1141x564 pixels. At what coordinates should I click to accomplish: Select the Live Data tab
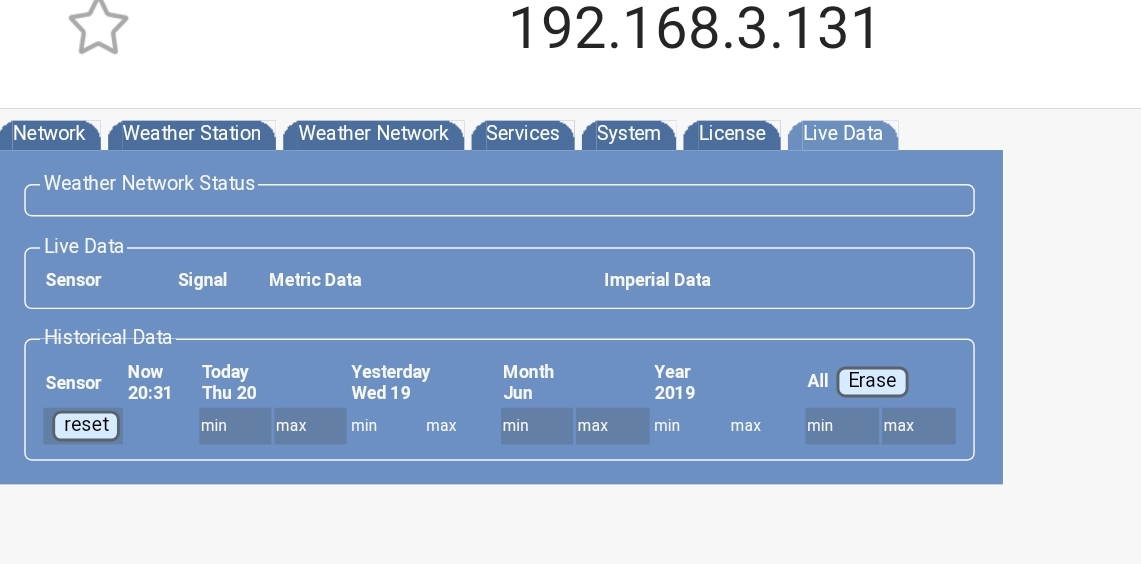[x=842, y=134]
